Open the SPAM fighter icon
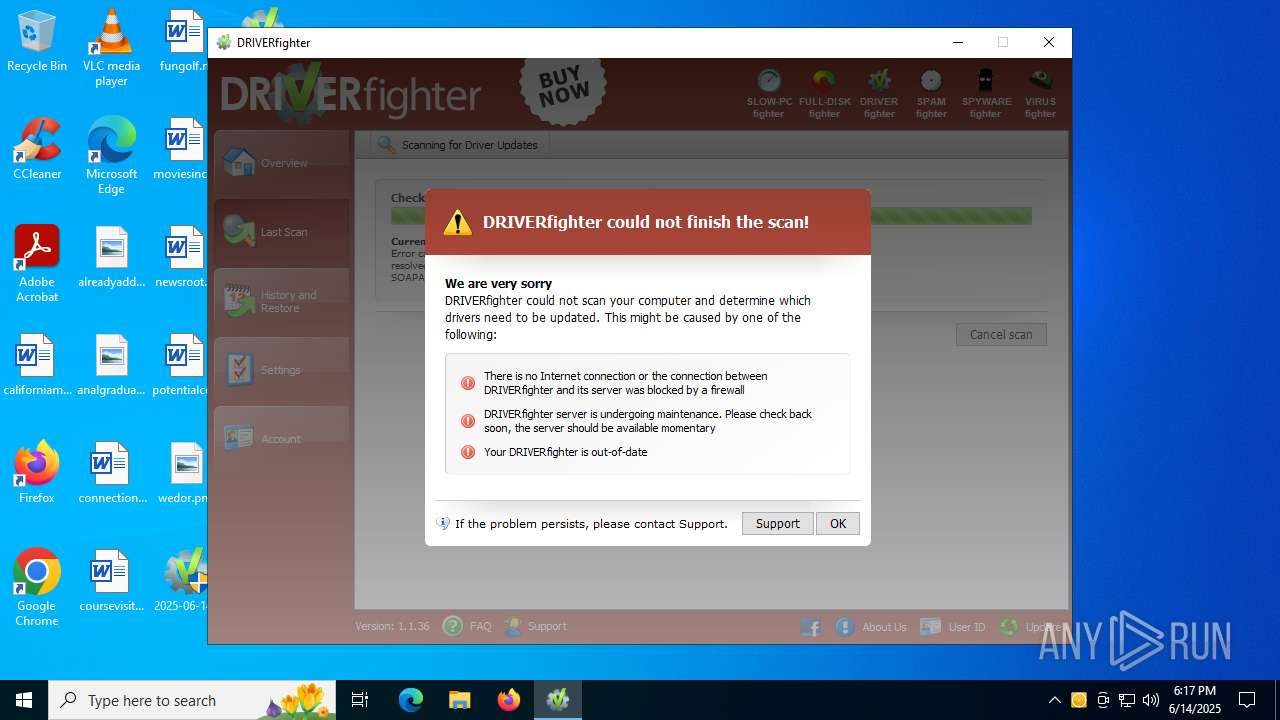Viewport: 1280px width, 720px height. 931,94
